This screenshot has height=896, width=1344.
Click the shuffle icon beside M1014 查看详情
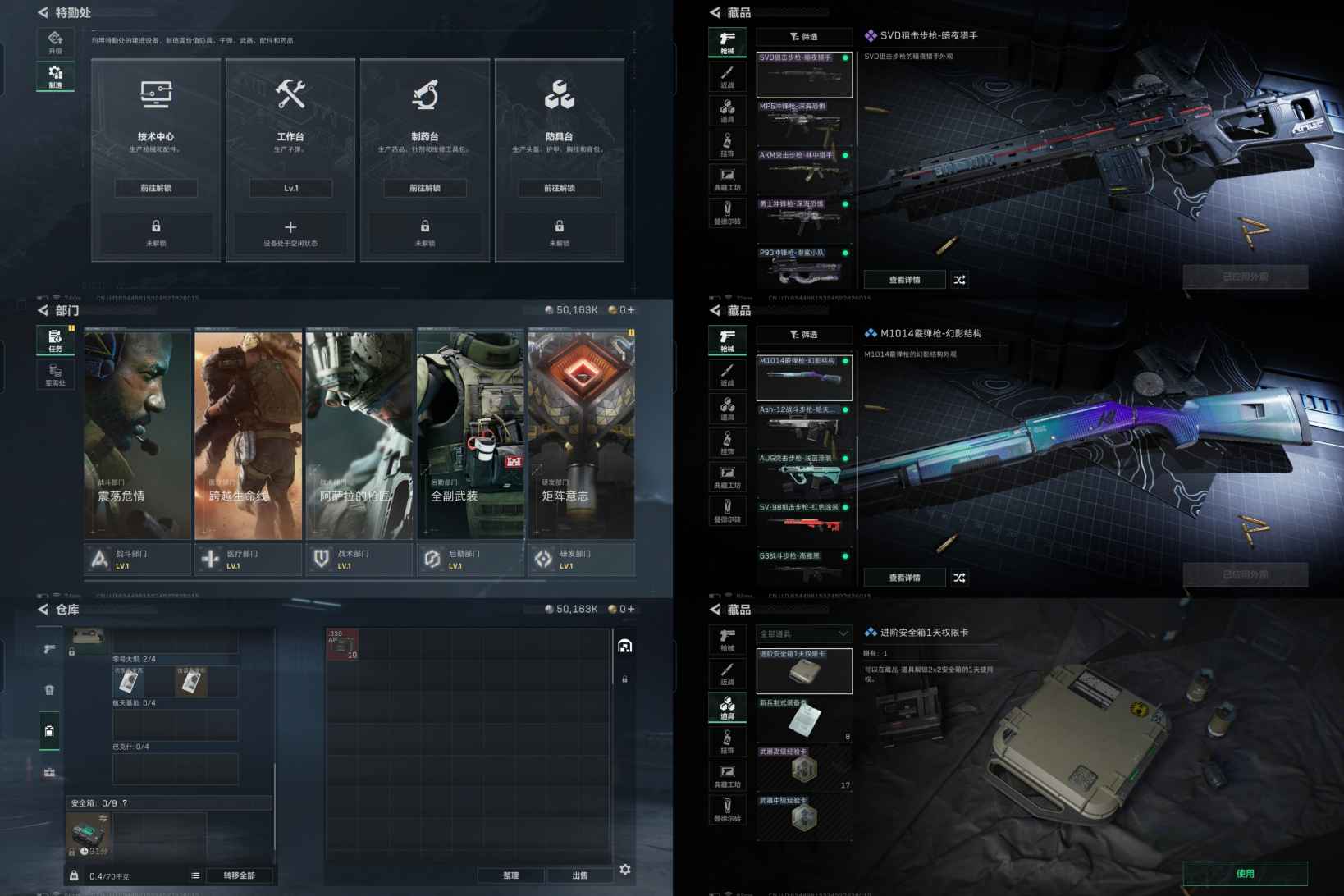959,578
